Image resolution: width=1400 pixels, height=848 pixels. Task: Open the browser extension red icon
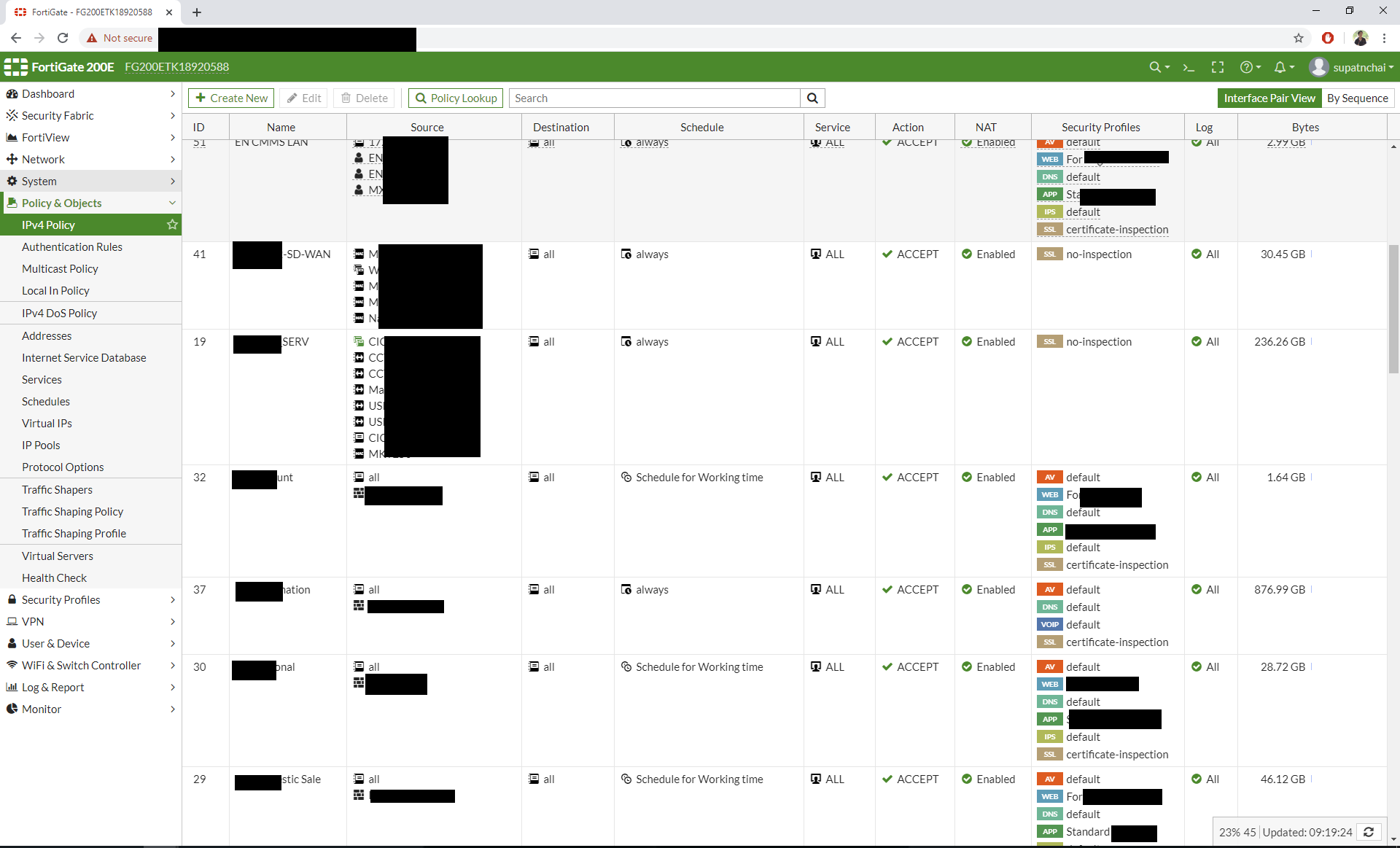1328,38
